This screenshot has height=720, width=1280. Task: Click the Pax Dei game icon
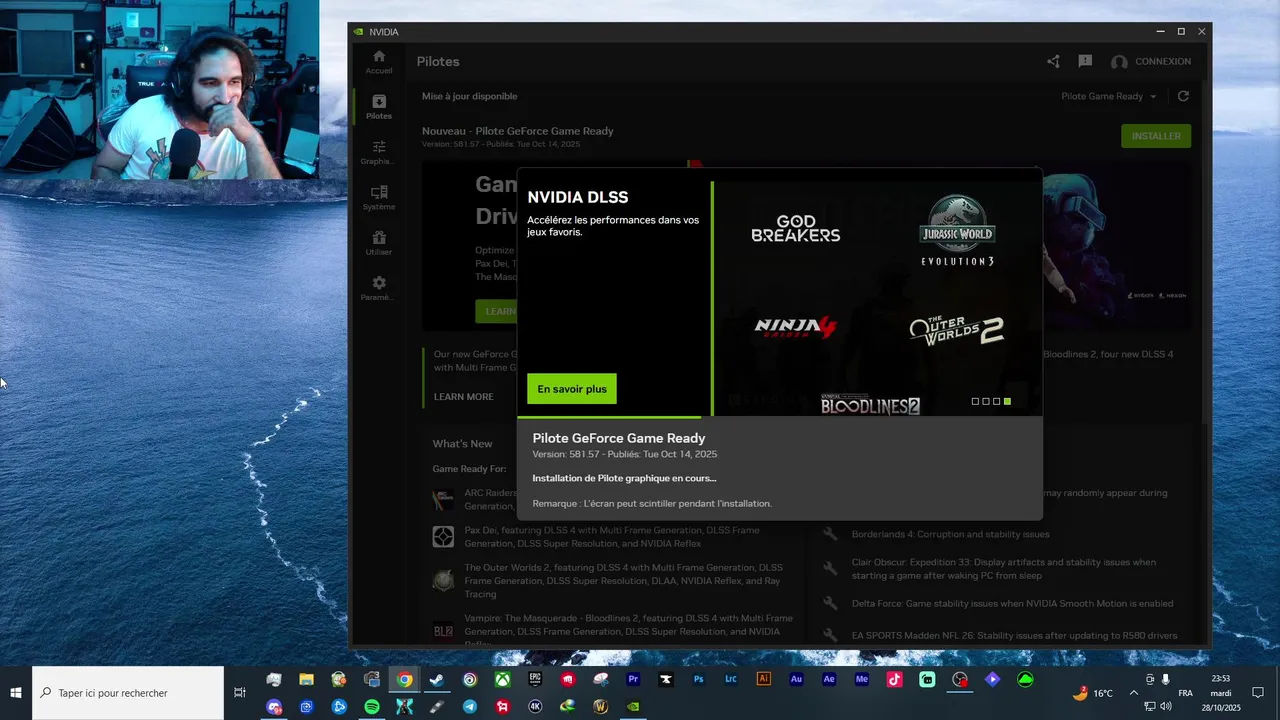(443, 537)
